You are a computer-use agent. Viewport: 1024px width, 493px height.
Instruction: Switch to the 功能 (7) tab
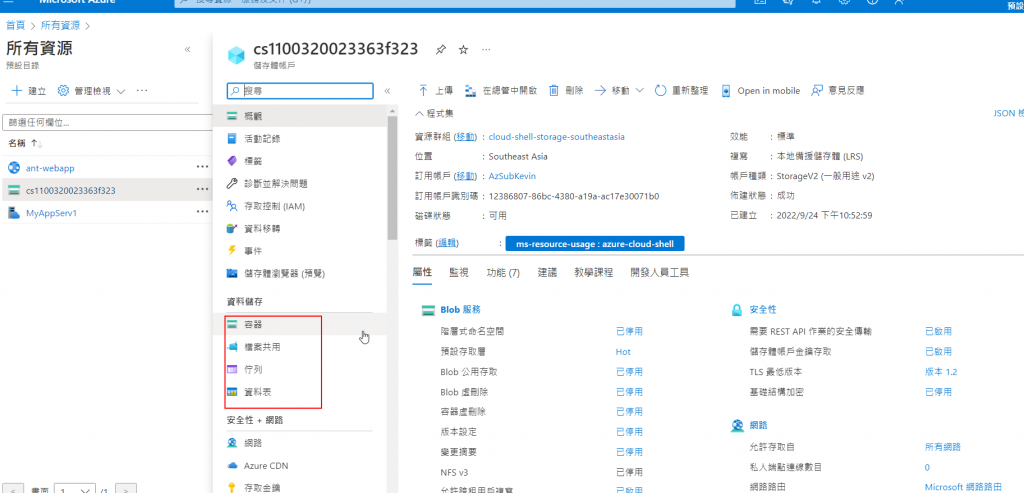coord(504,273)
